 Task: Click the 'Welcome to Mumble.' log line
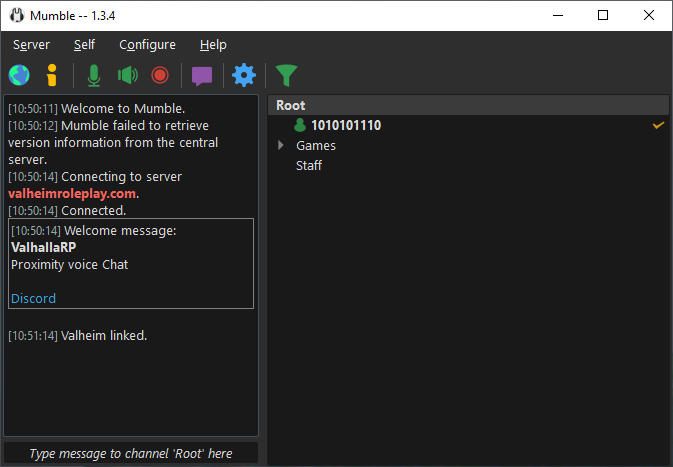pos(123,109)
